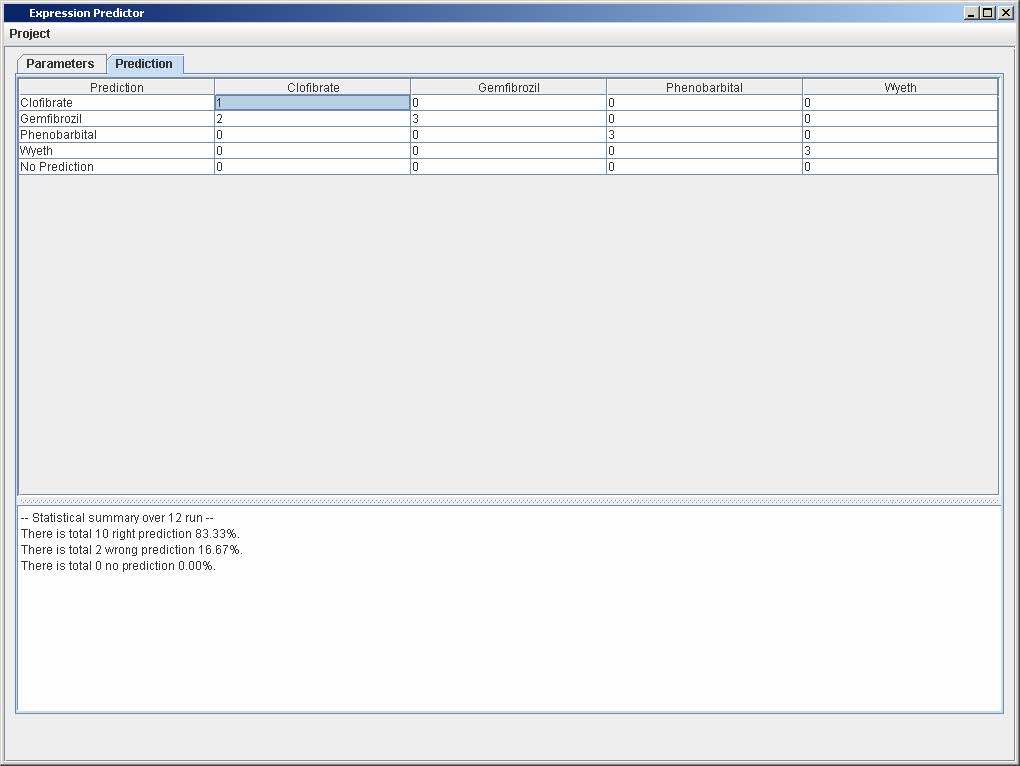Select cell Wyeth row, Clofibrate column
Viewport: 1020px width, 766px height.
tap(313, 151)
